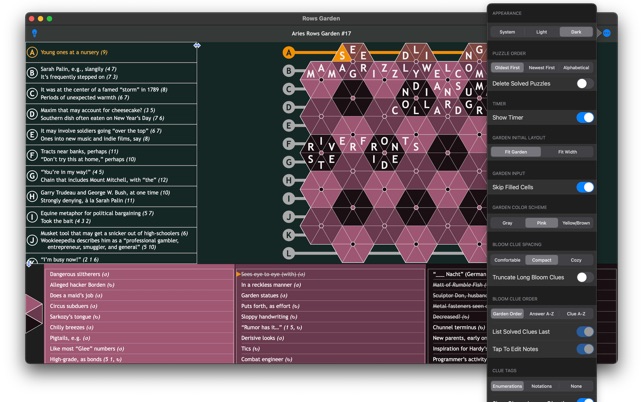Toggle Truncate Long Bloom Clues on
This screenshot has width=643, height=402.
click(x=583, y=277)
